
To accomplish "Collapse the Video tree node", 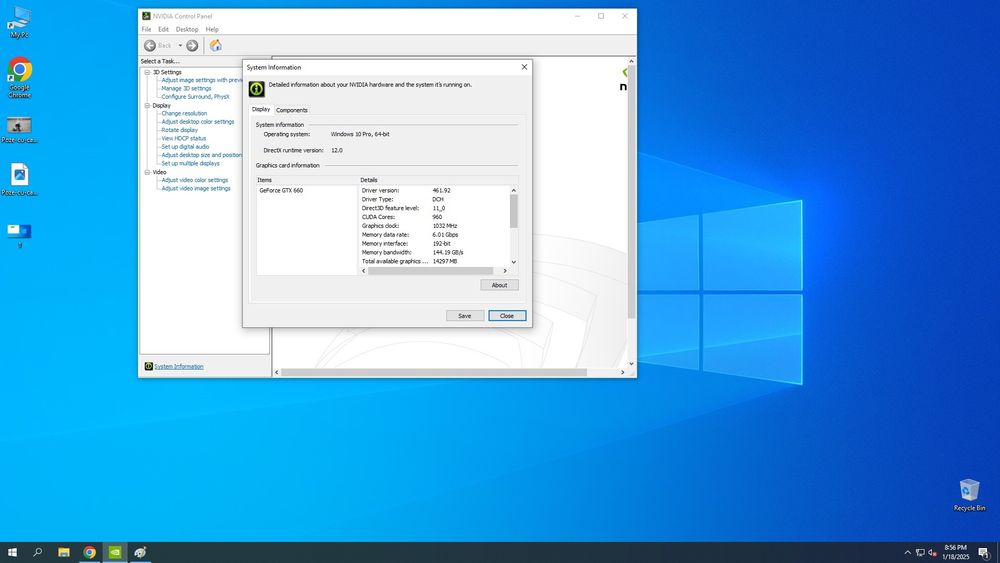I will pyautogui.click(x=147, y=172).
